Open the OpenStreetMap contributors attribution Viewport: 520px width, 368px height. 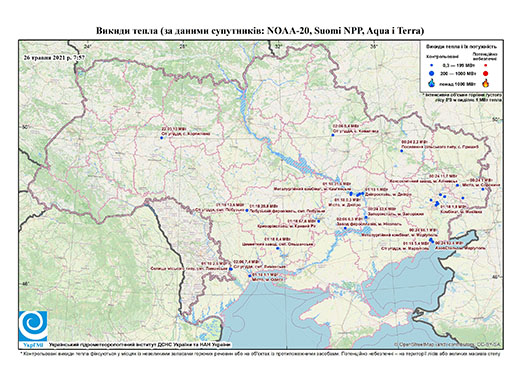tap(448, 344)
